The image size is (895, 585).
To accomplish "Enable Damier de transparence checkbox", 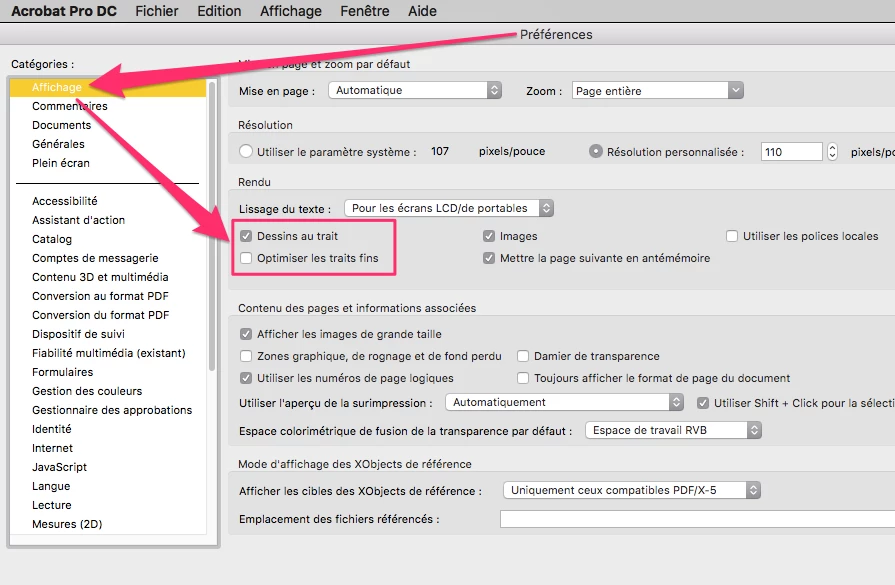I will coord(523,356).
